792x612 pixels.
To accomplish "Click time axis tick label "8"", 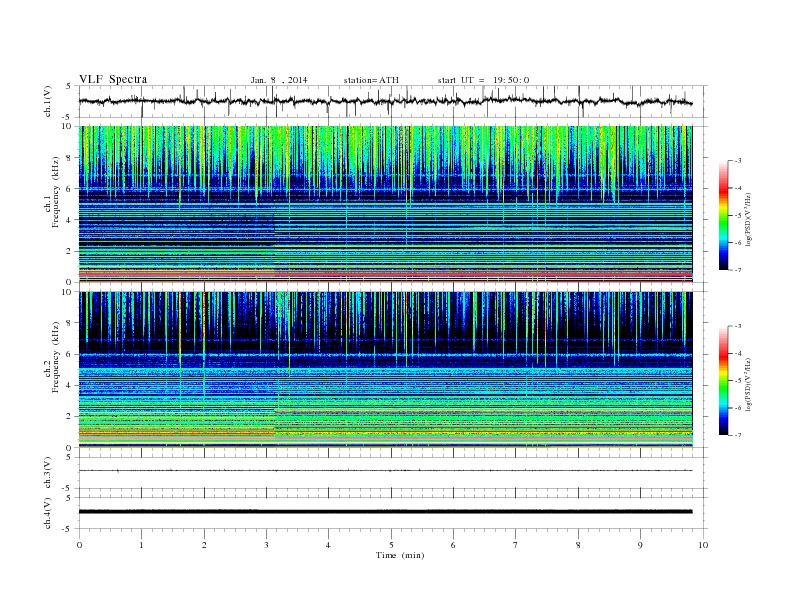I will 578,545.
